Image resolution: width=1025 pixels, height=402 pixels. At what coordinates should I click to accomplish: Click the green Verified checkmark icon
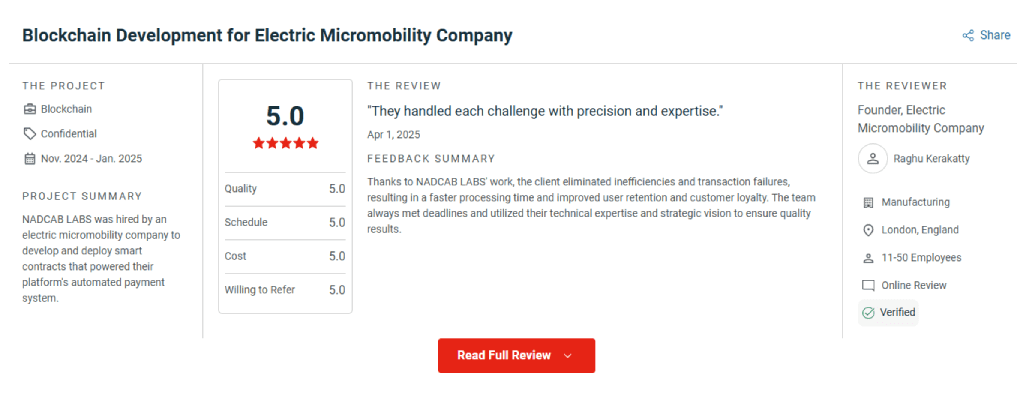click(868, 313)
